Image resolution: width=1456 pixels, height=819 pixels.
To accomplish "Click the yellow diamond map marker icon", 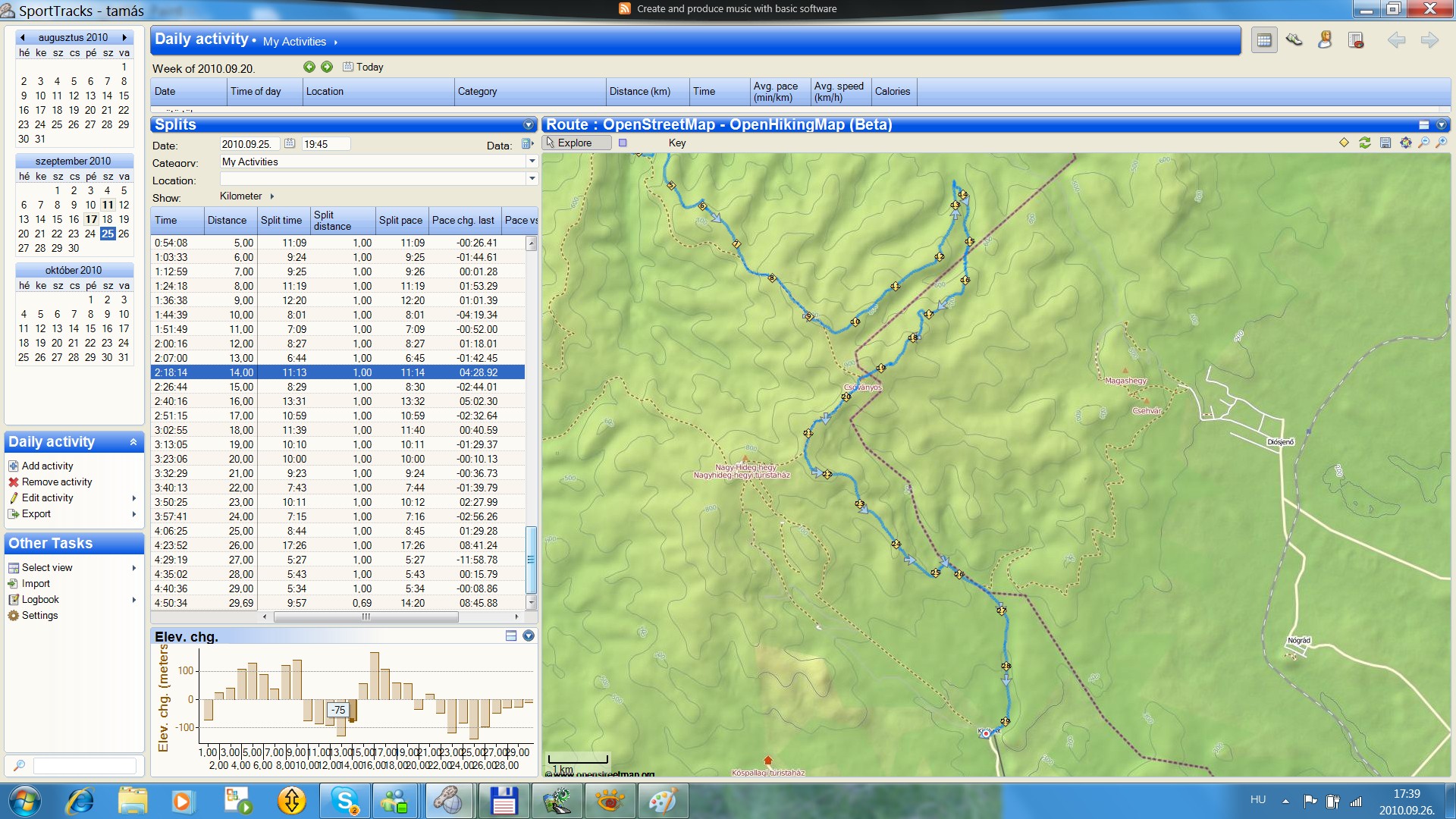I will coord(1344,143).
